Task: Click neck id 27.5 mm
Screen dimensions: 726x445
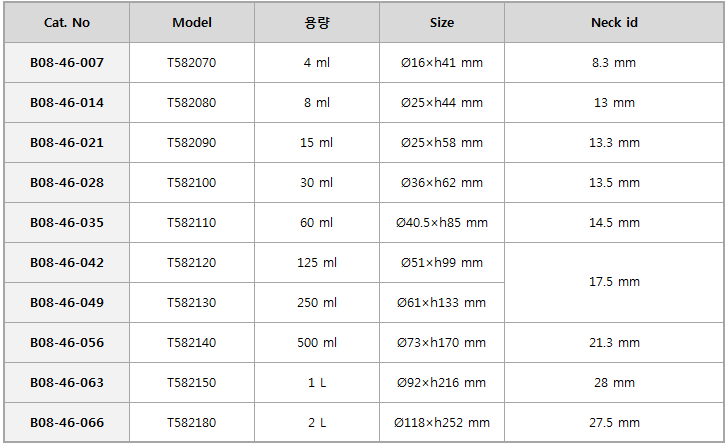Action: point(614,422)
